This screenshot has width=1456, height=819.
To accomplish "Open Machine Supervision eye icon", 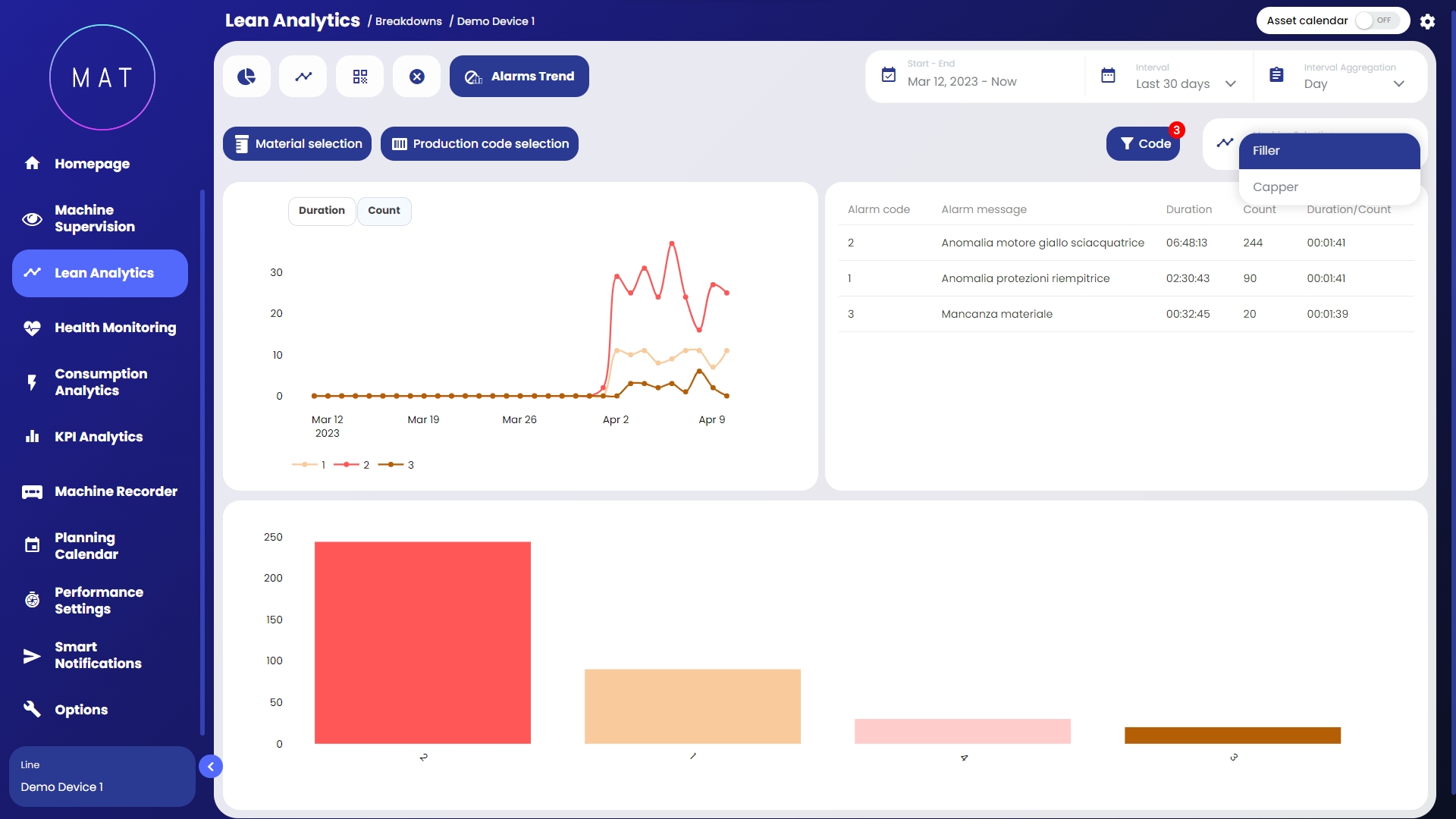I will tap(32, 219).
